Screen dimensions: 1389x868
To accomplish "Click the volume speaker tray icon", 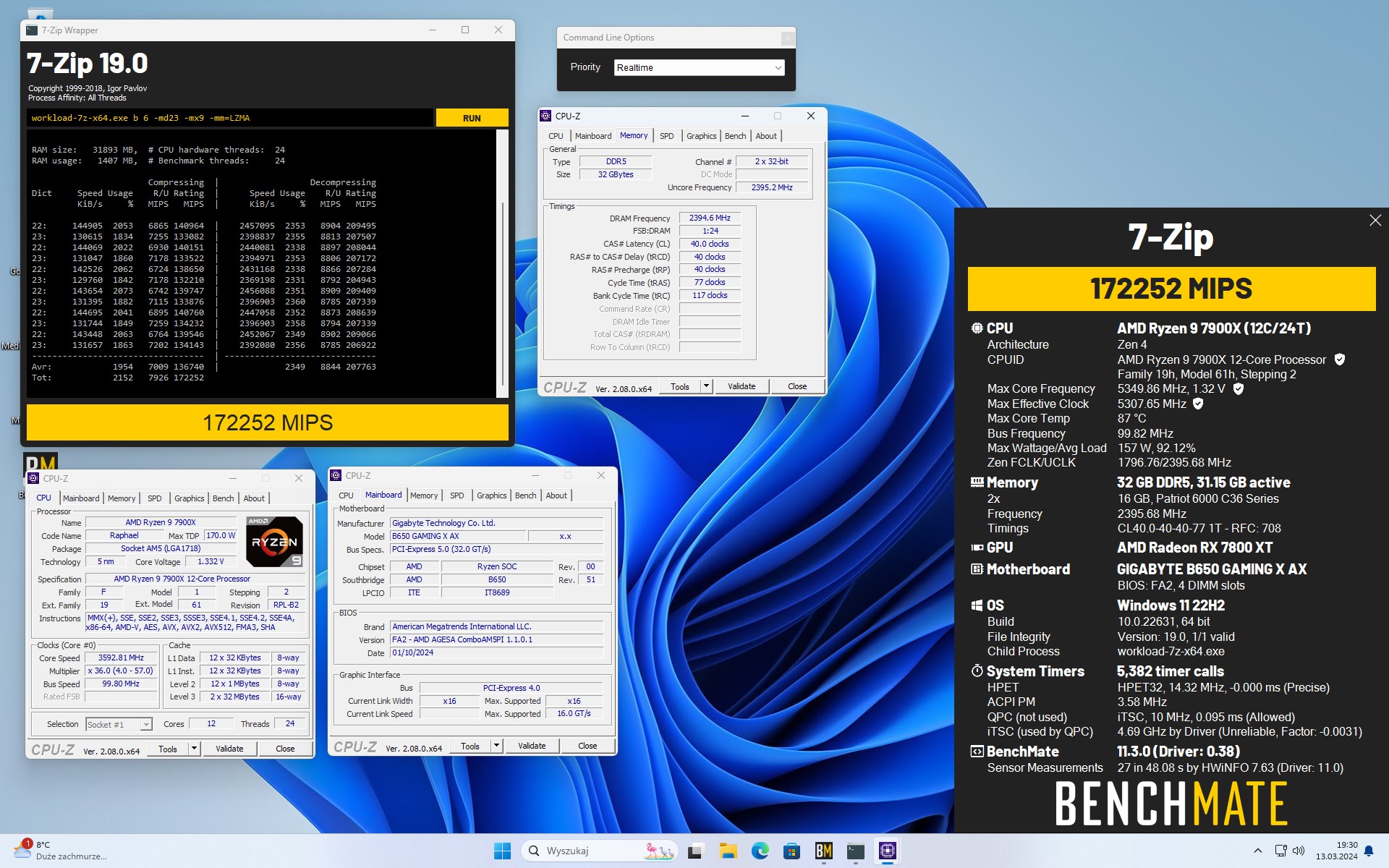I will [1298, 851].
